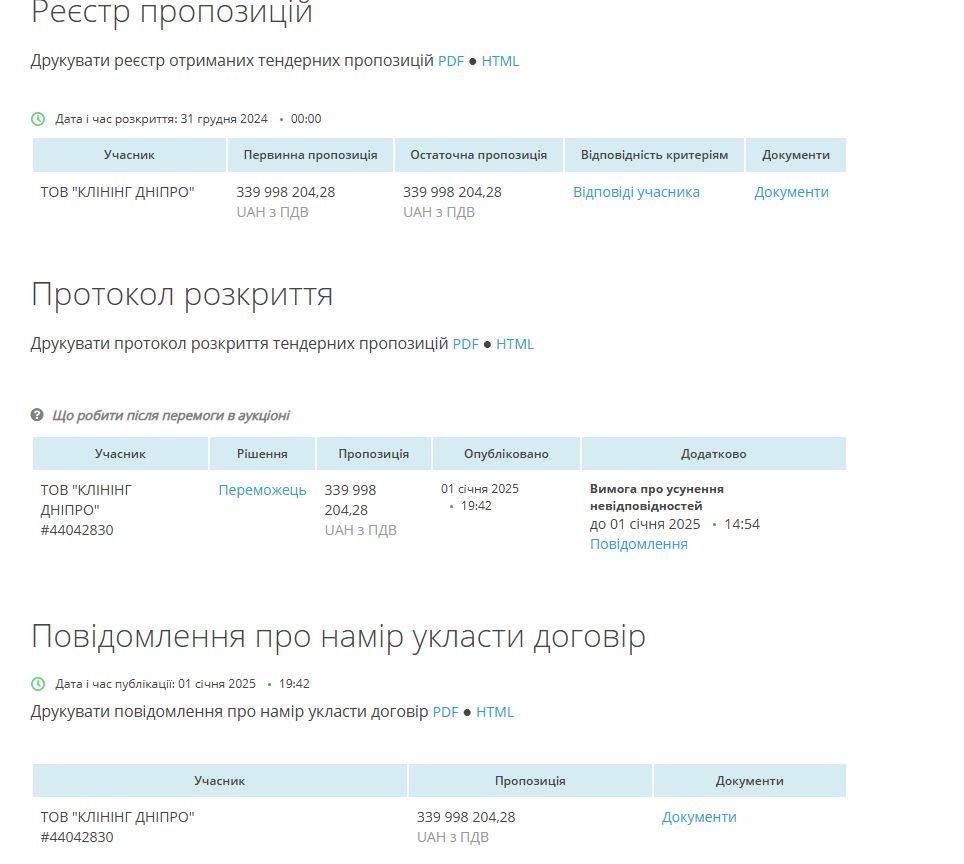Open HTML version of proposals registry

[501, 61]
